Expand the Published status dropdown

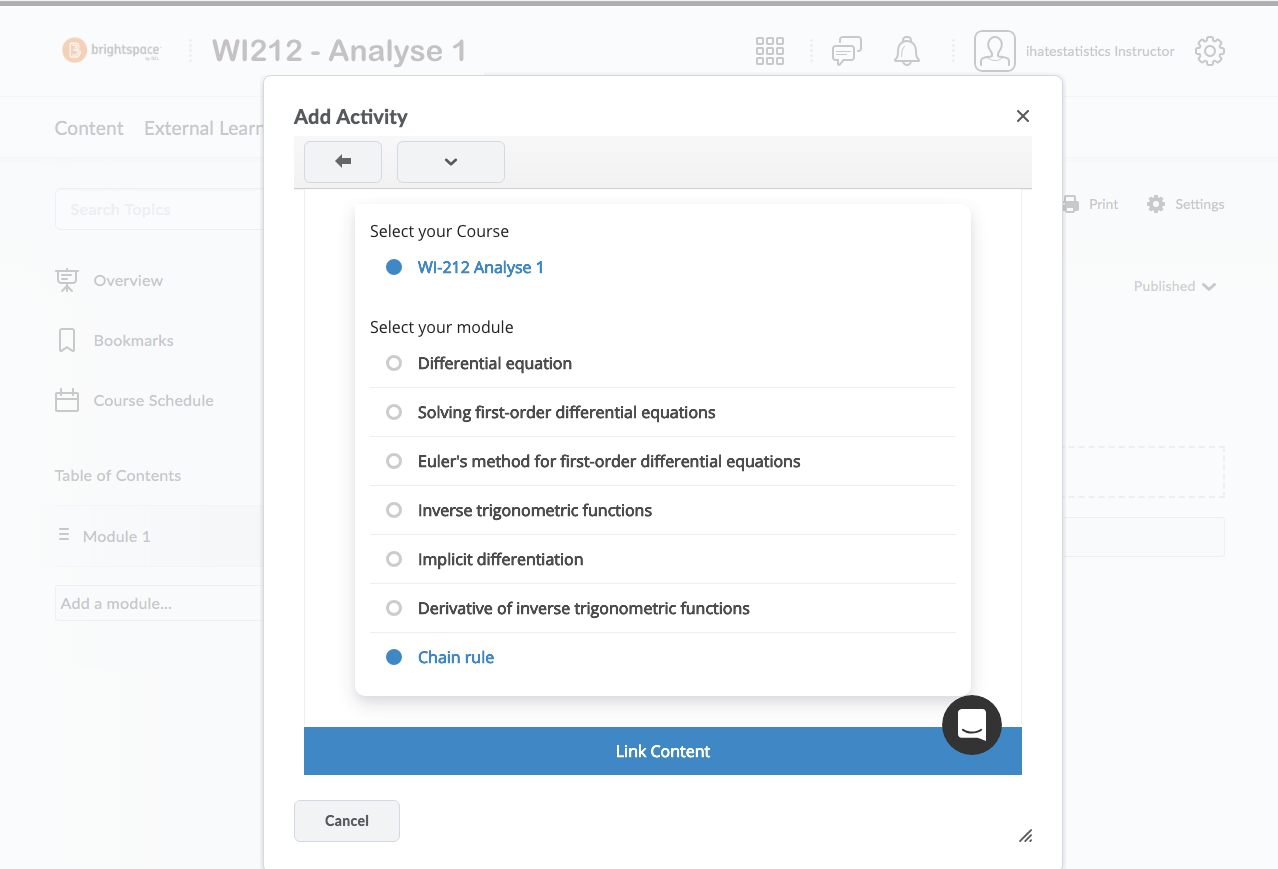click(1175, 286)
